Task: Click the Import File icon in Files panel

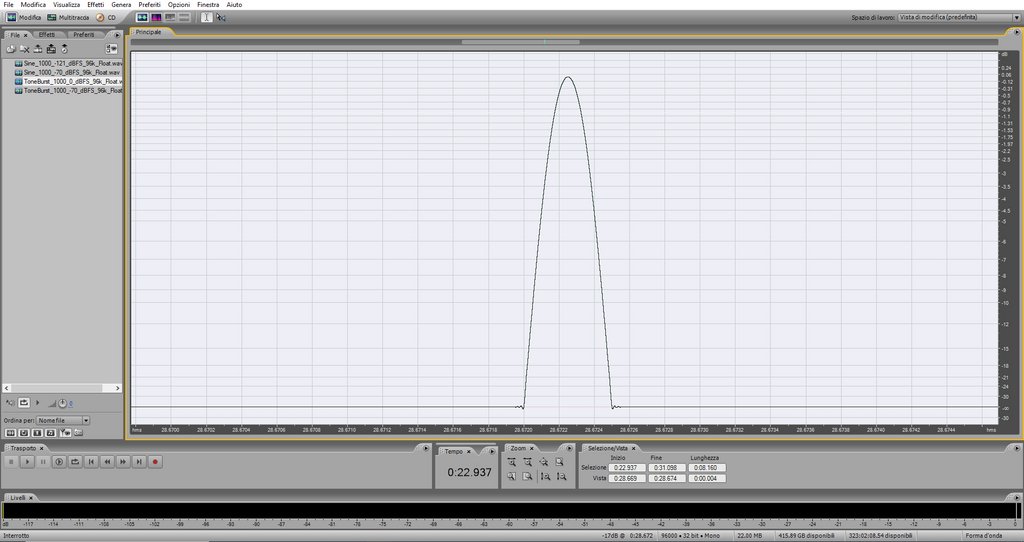Action: (10, 49)
